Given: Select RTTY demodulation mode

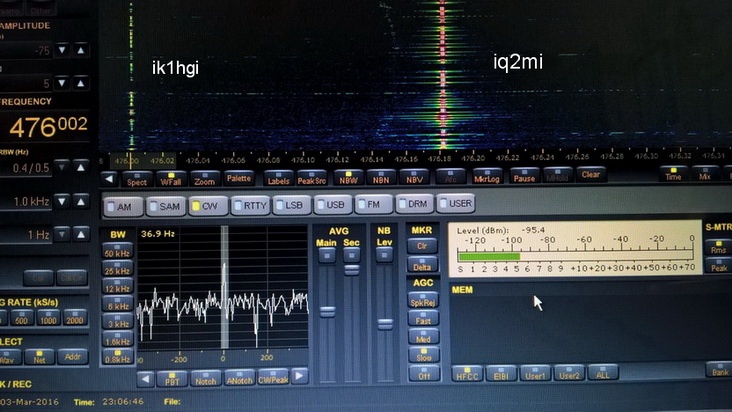Looking at the screenshot, I should [251, 205].
